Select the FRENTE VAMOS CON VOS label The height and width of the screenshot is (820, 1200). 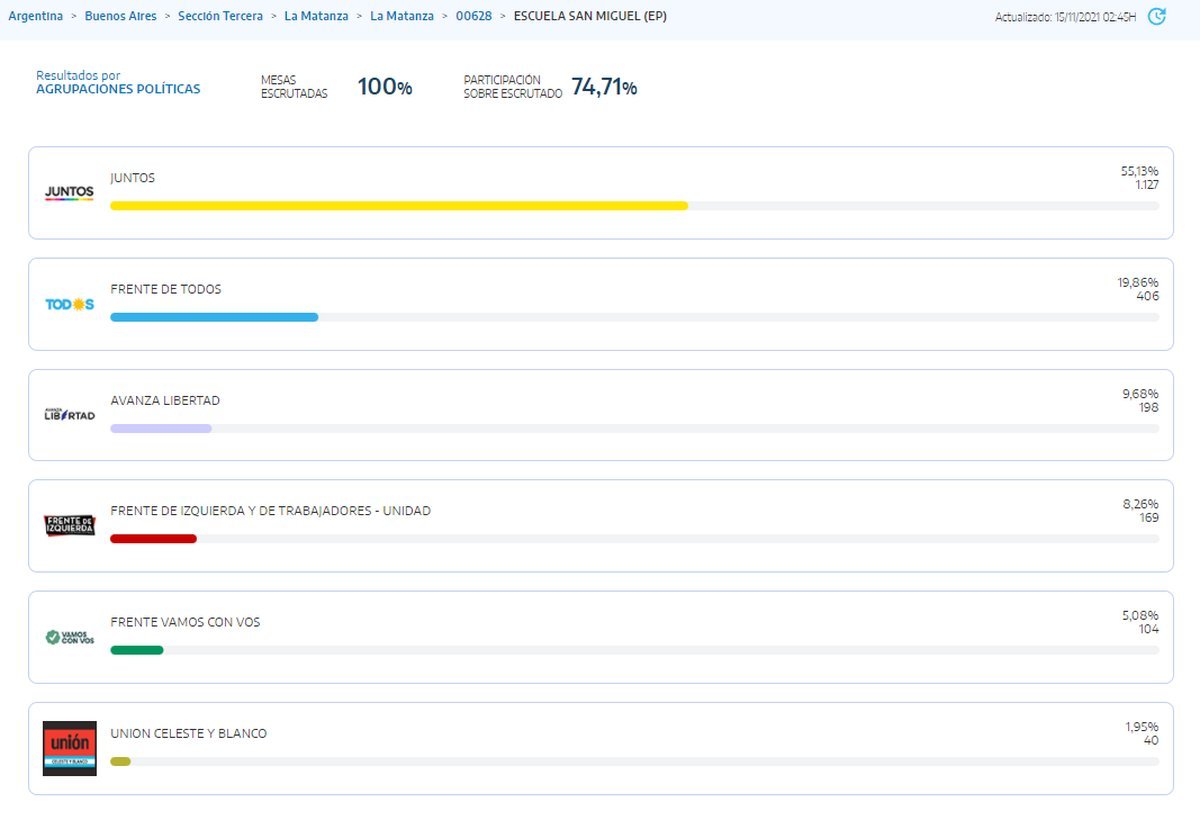click(185, 622)
